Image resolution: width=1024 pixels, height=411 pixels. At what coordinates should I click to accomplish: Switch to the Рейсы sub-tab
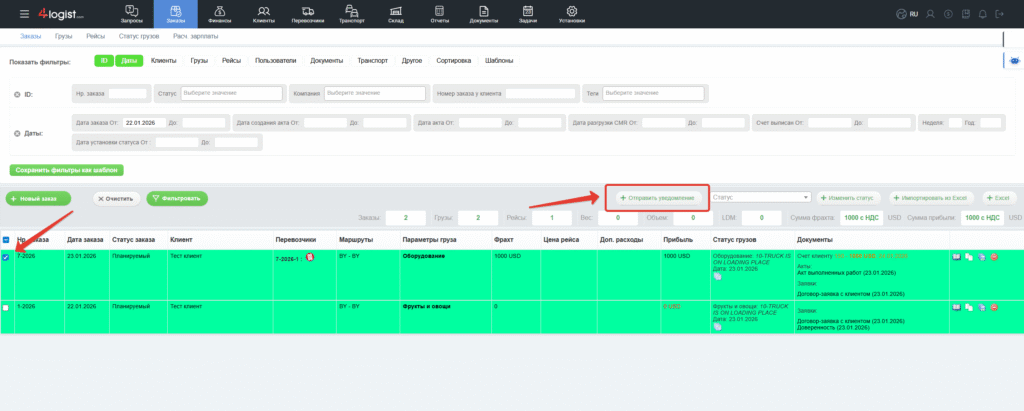[x=96, y=36]
